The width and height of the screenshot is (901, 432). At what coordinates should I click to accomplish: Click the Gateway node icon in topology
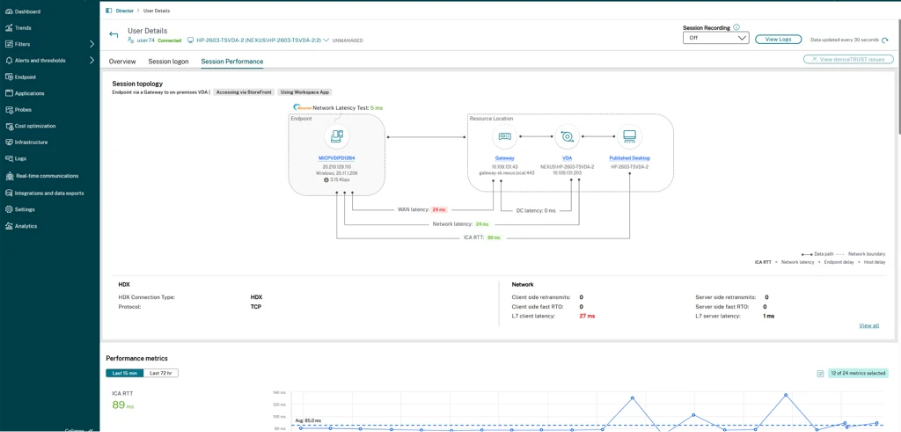coord(505,136)
